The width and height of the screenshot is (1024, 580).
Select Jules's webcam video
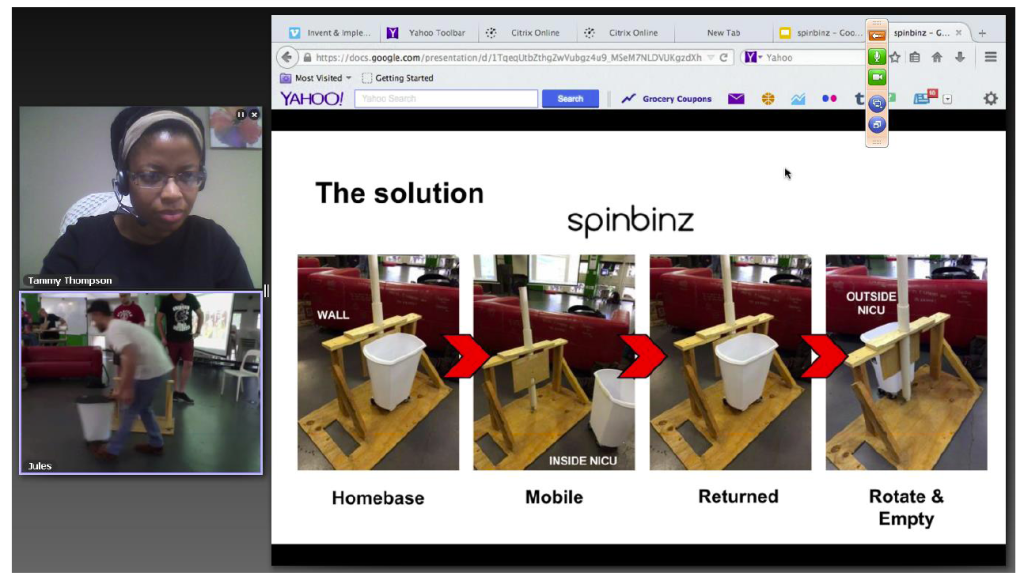pos(141,383)
